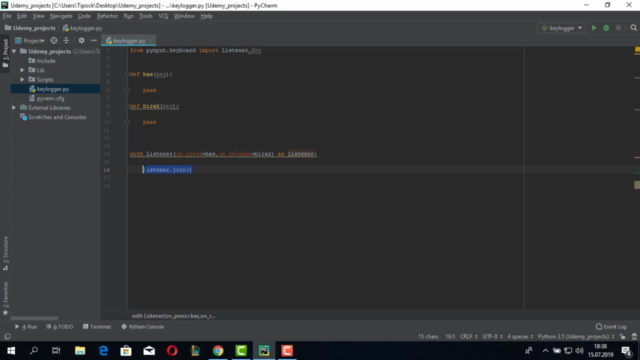Open the VCS menu
The height and width of the screenshot is (360, 640).
click(x=163, y=16)
